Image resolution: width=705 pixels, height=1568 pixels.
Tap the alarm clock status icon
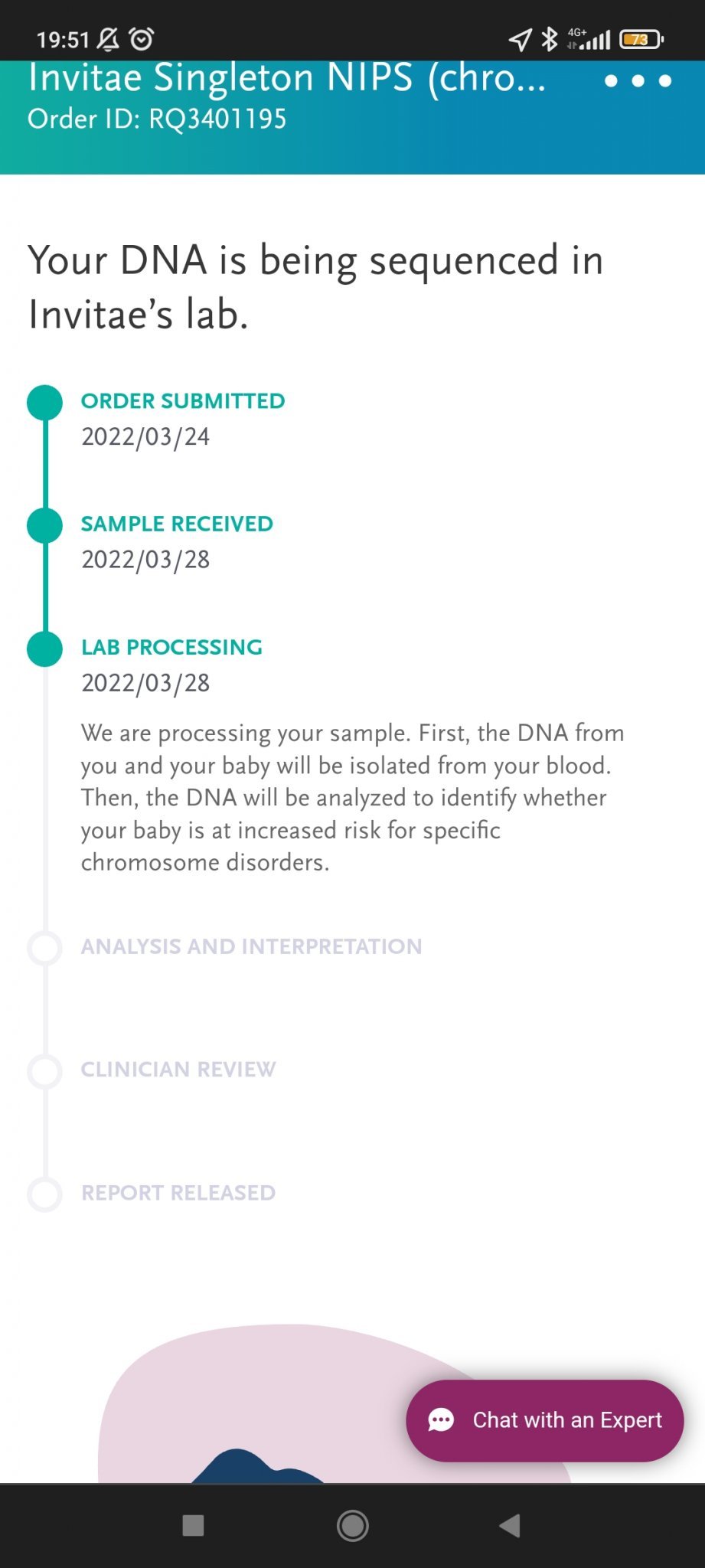142,38
